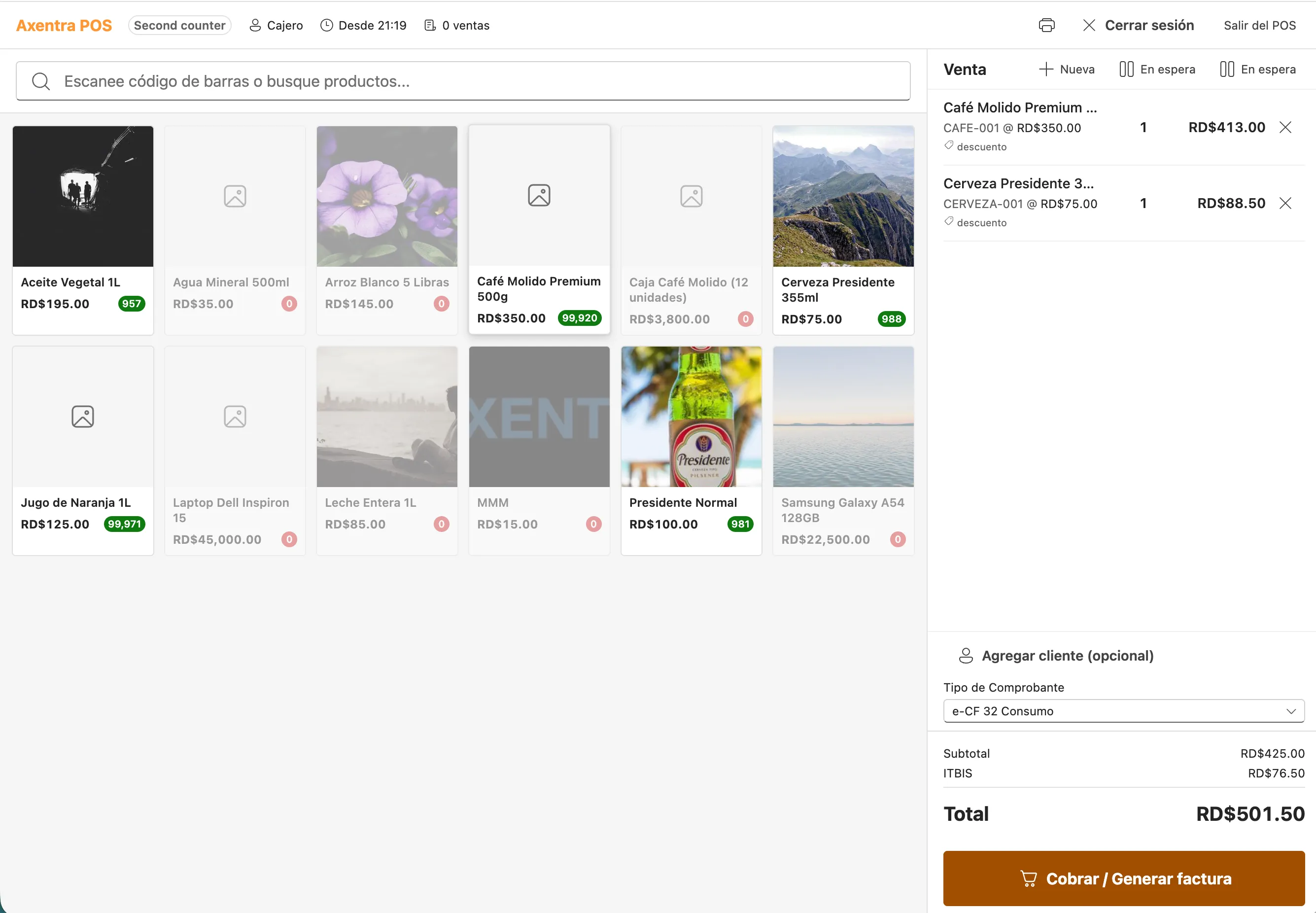The width and height of the screenshot is (1316, 913).
Task: Add Cerveza Presidente 355ml via mountain thumbnail
Action: 844,196
